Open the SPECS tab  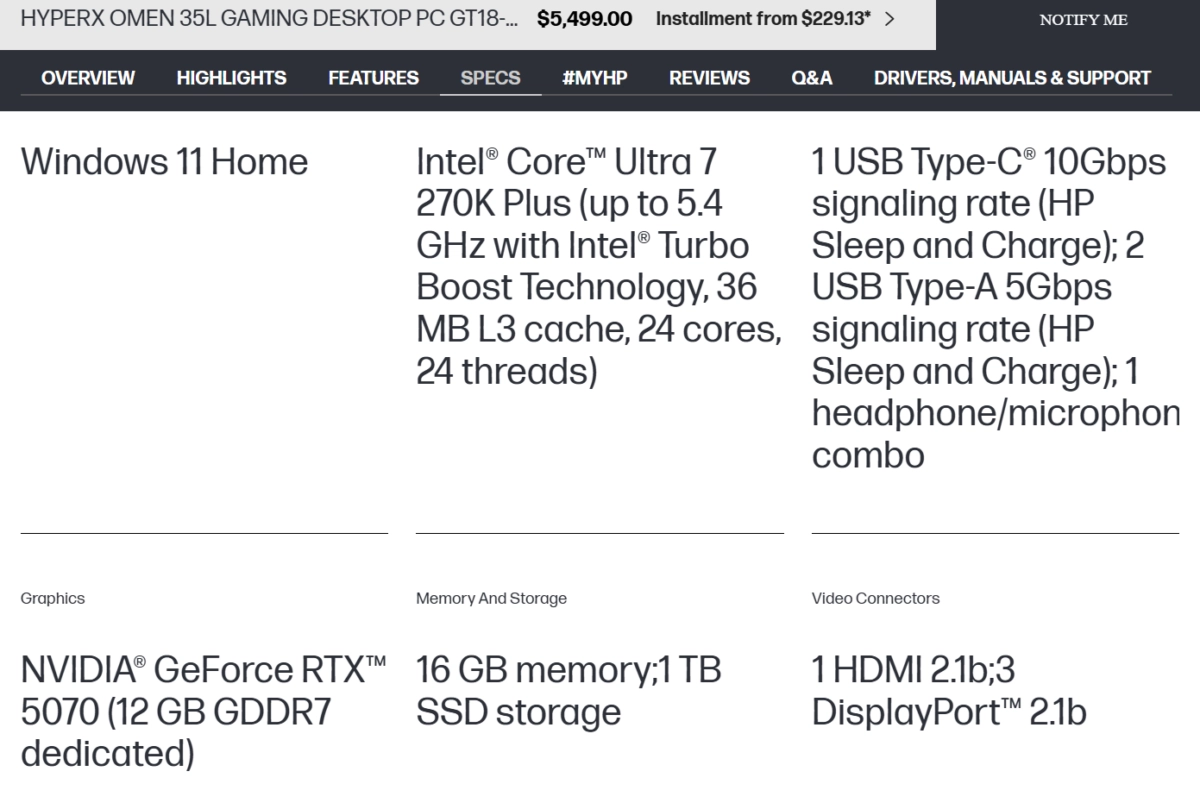pos(490,78)
